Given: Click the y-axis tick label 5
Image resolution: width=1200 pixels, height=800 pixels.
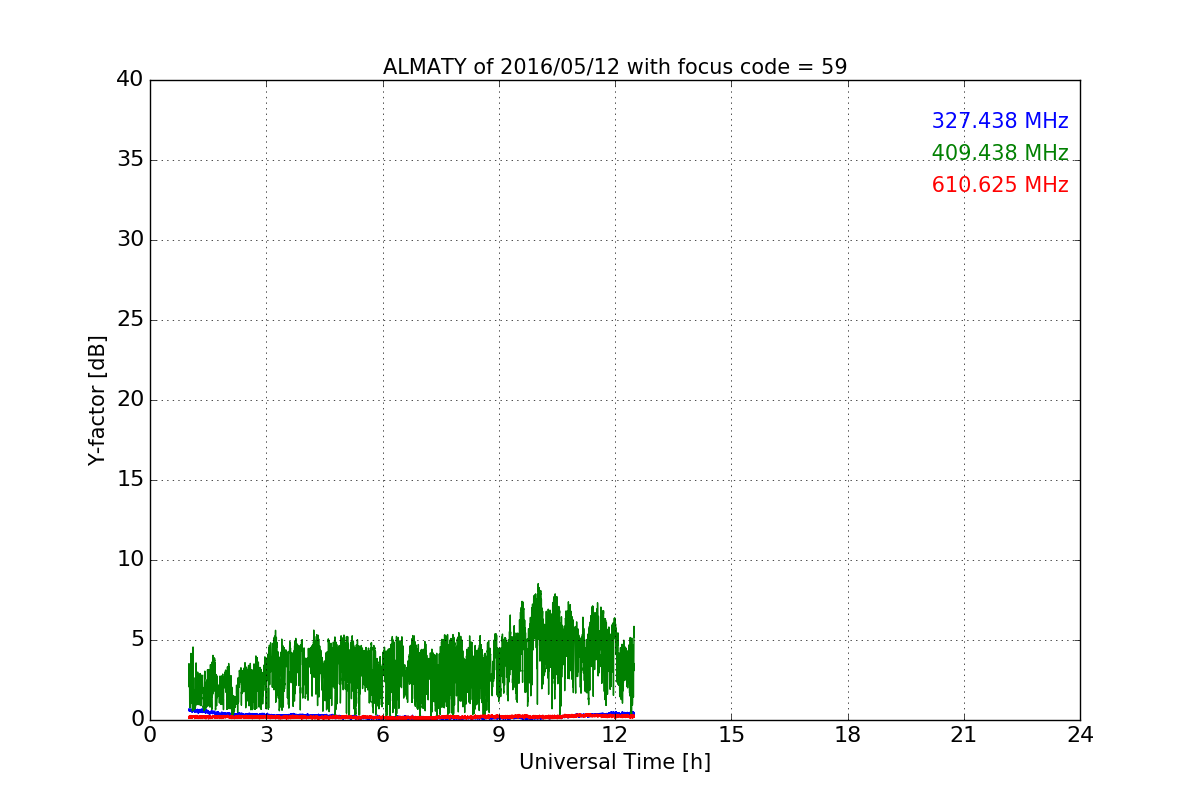Looking at the screenshot, I should [x=137, y=640].
